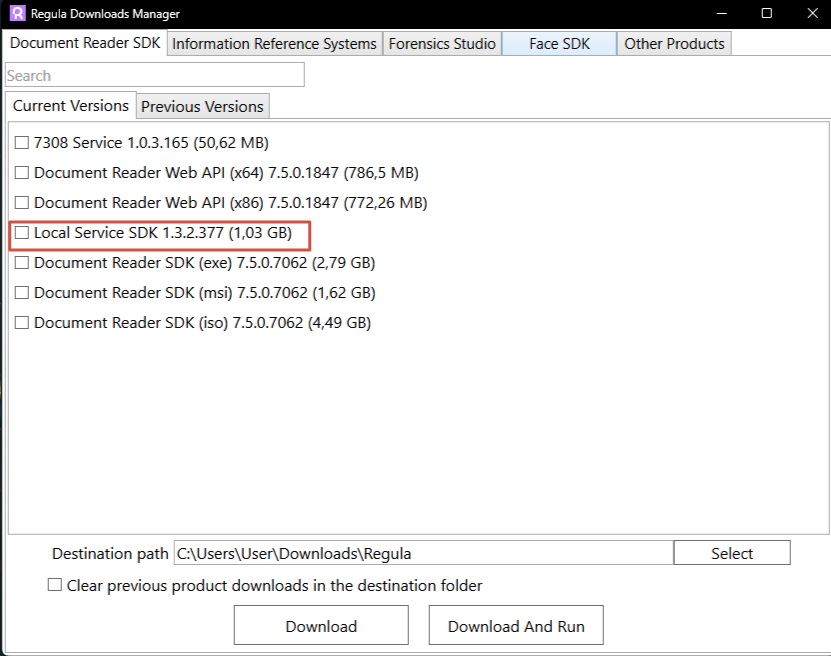Focus the Search input field
Viewport: 831px width, 656px height.
point(155,75)
